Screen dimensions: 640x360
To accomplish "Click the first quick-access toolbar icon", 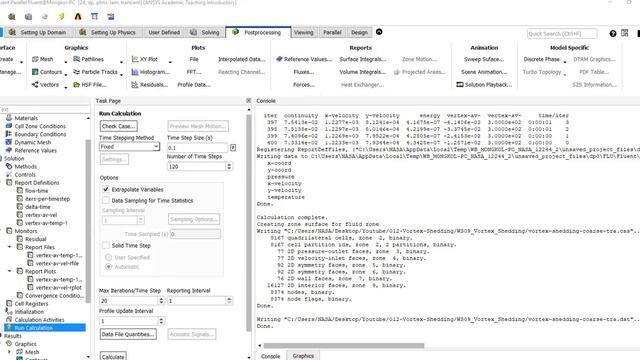I will point(11,16).
